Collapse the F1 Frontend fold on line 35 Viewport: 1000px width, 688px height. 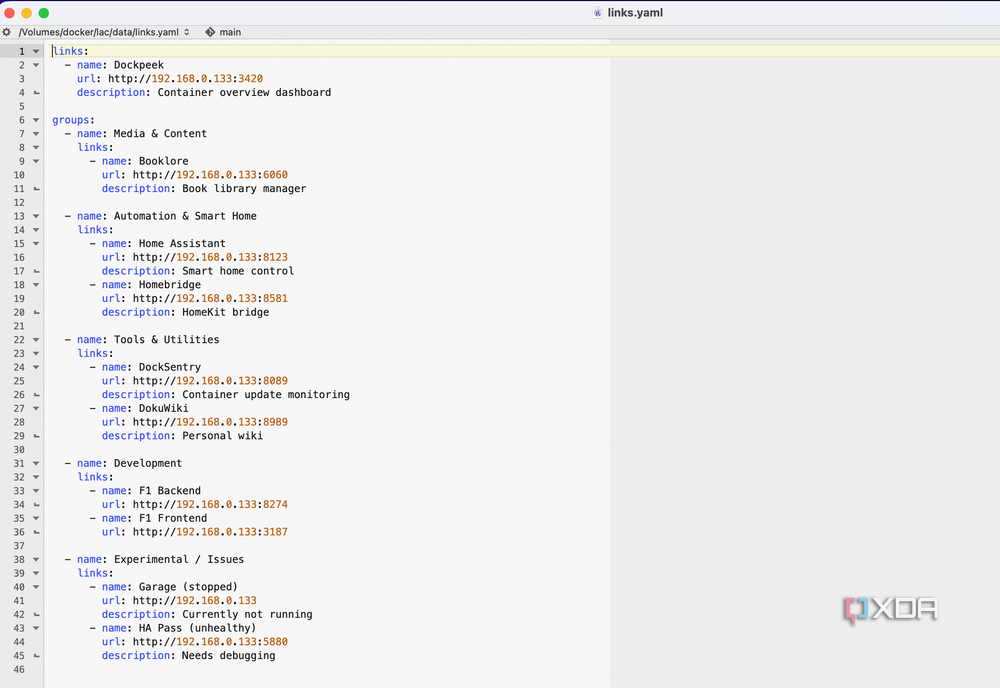(x=36, y=518)
